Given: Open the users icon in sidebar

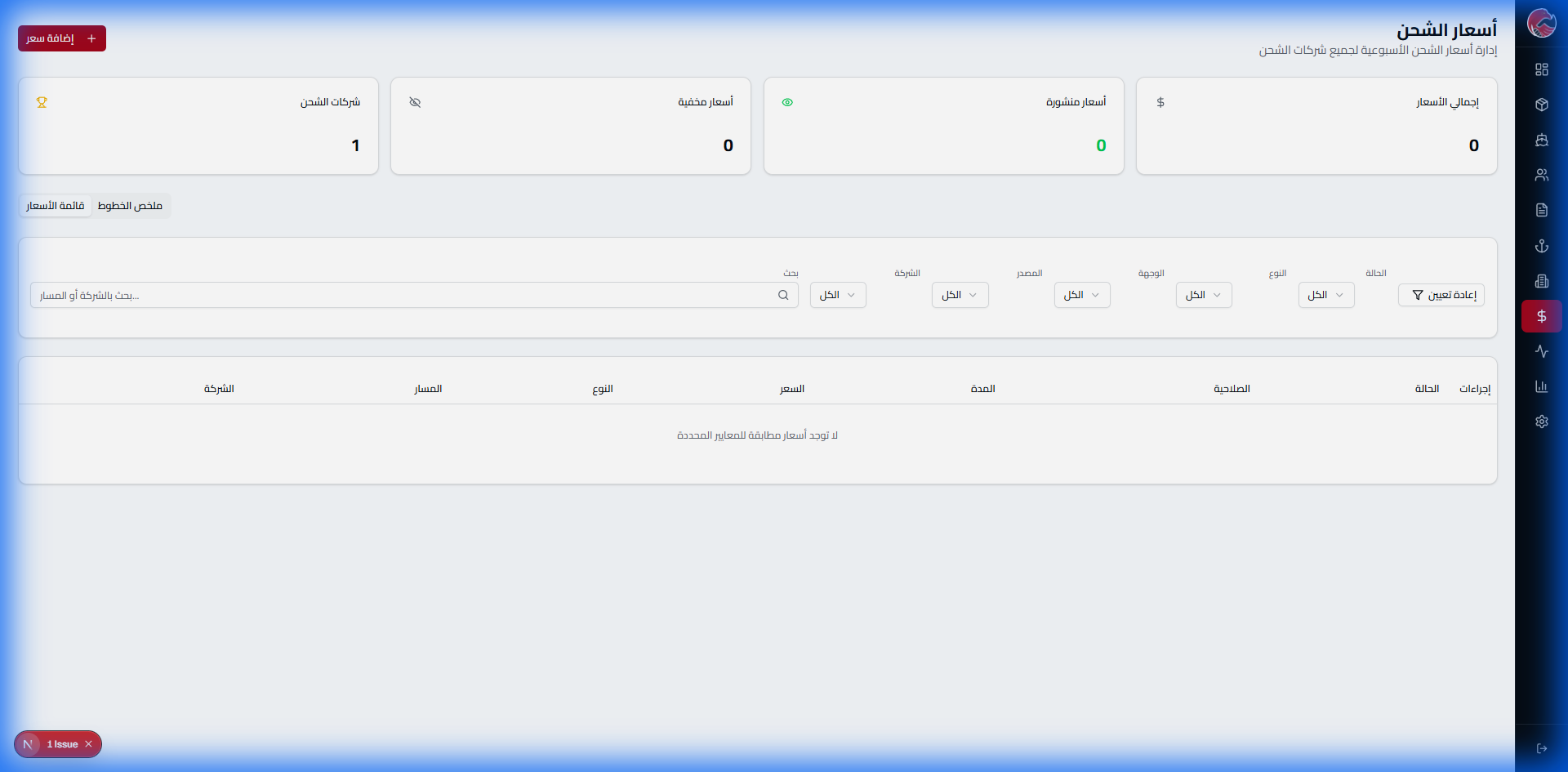Looking at the screenshot, I should (1541, 175).
